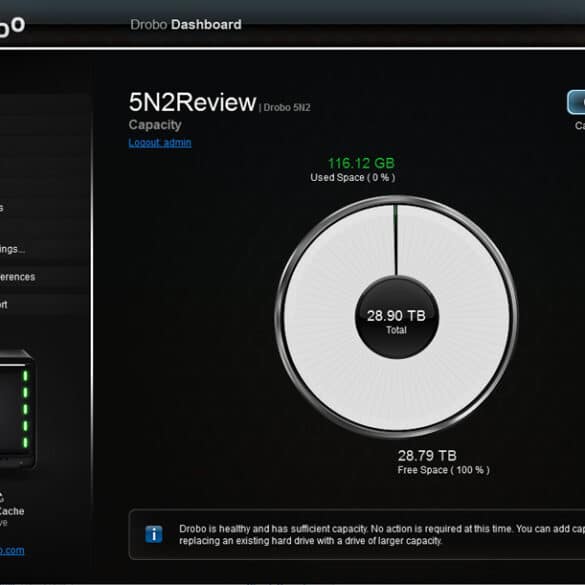The image size is (585, 585).
Task: Click the partly cut off blue button at top right
Action: click(x=576, y=102)
